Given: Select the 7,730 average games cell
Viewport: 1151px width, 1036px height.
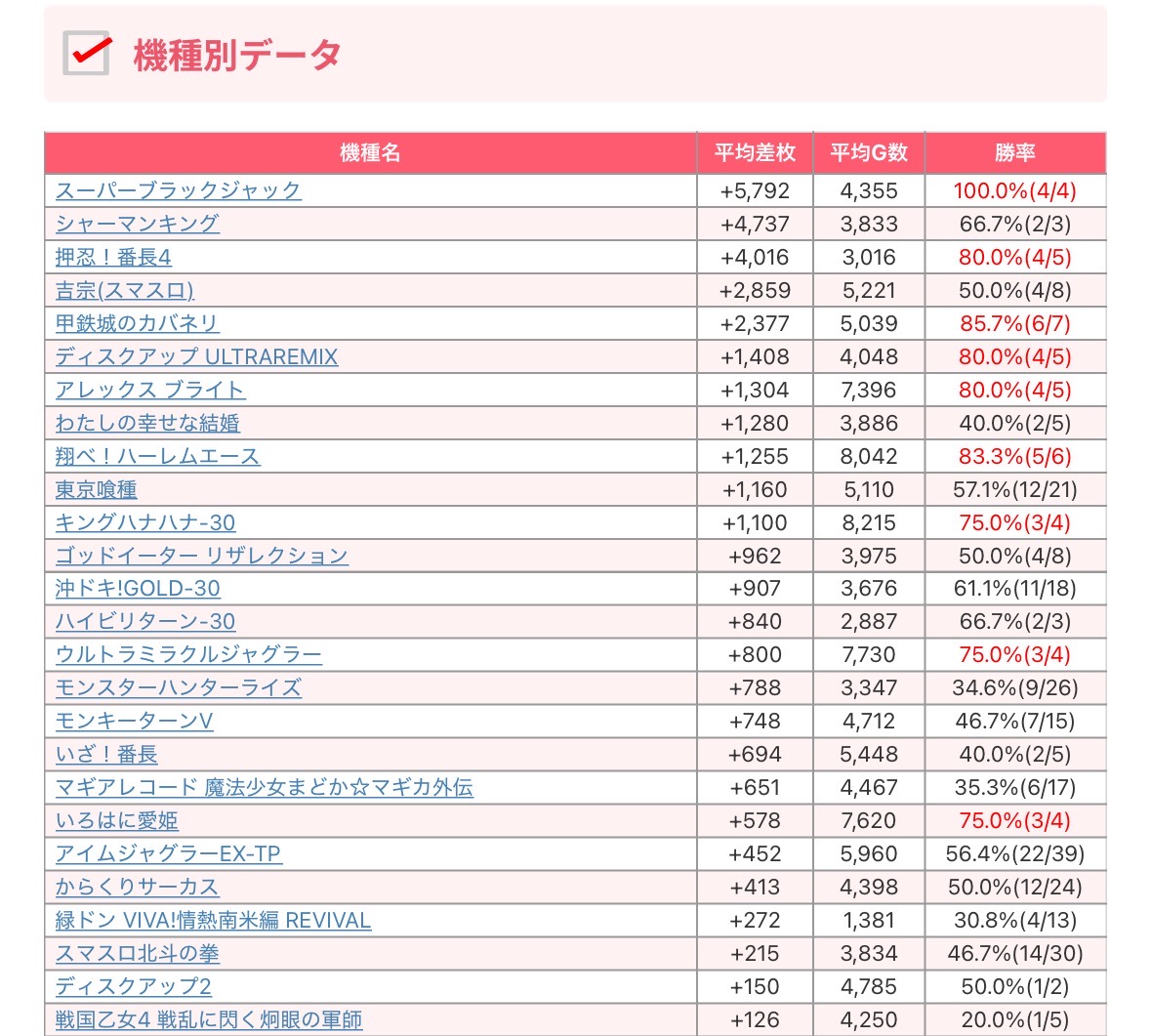Looking at the screenshot, I should tap(869, 654).
